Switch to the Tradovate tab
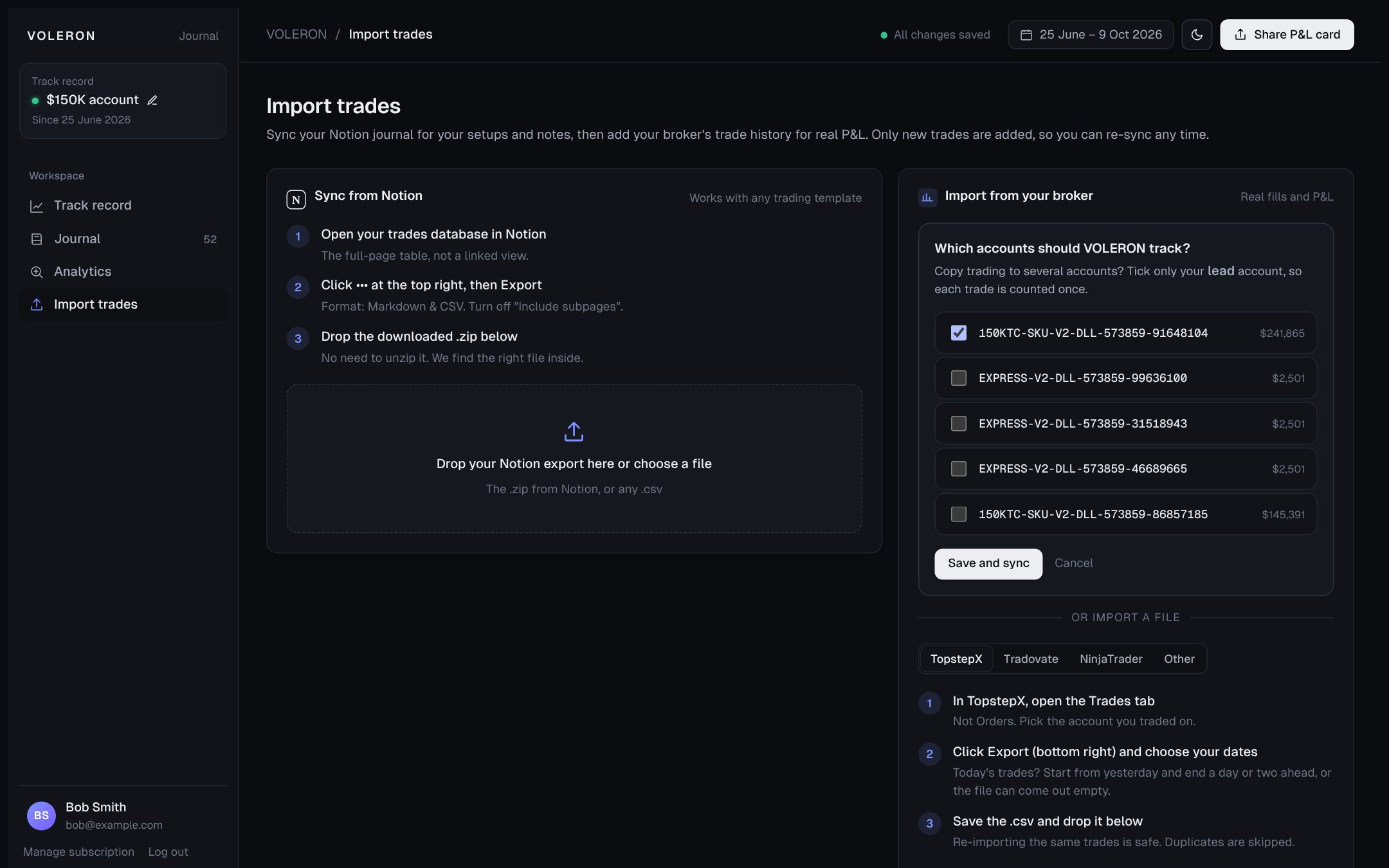Screen dimensions: 1389x868 [x=1031, y=659]
